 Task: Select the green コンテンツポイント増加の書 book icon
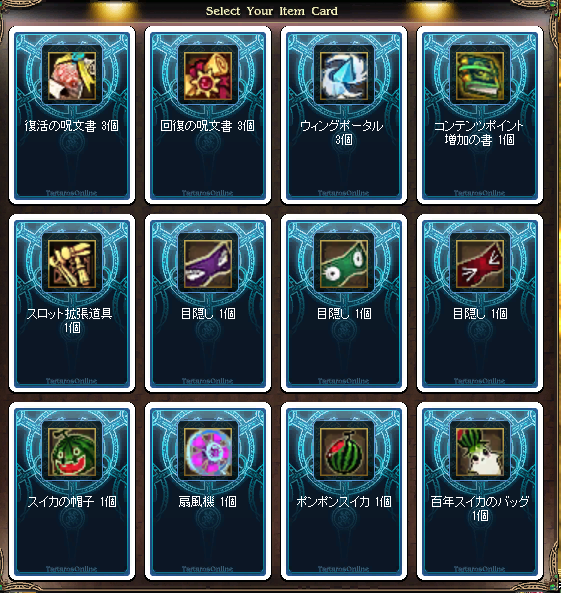point(480,76)
